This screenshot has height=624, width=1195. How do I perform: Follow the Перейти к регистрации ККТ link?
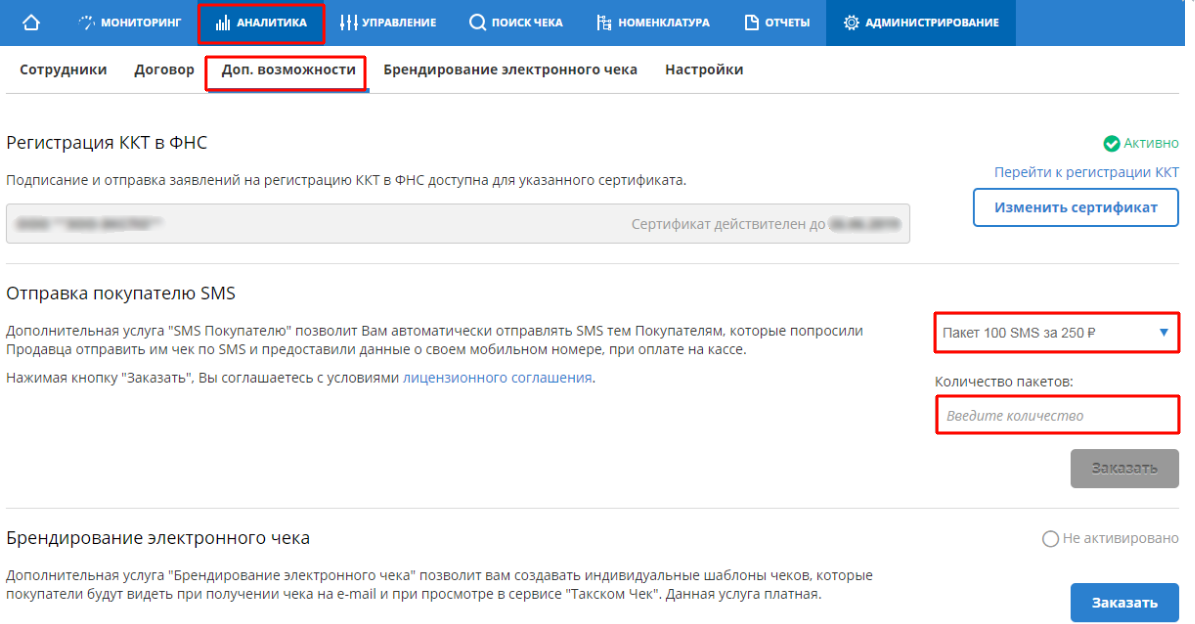click(1086, 172)
